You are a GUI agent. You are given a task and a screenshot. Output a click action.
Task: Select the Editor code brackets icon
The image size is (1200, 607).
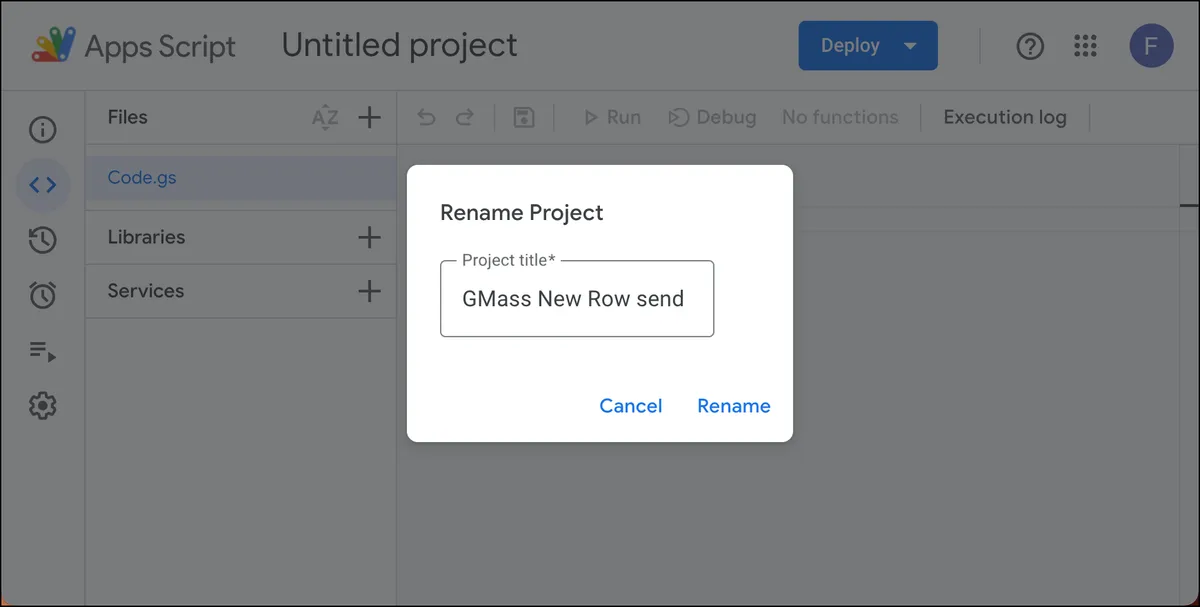click(43, 185)
